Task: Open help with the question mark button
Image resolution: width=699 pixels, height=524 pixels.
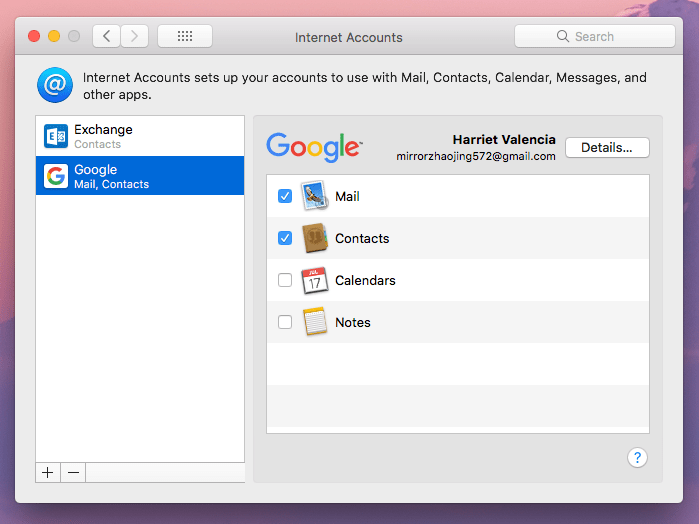Action: (637, 458)
